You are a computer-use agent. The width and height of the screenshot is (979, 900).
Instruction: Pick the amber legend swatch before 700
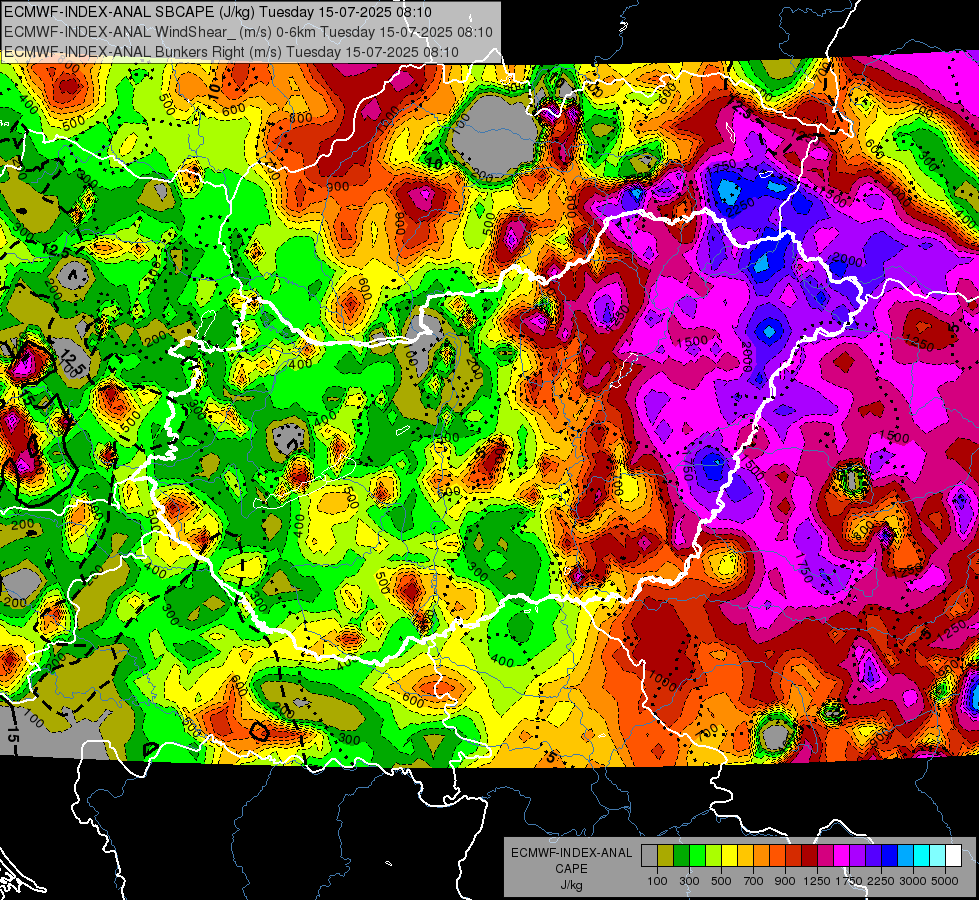[745, 856]
